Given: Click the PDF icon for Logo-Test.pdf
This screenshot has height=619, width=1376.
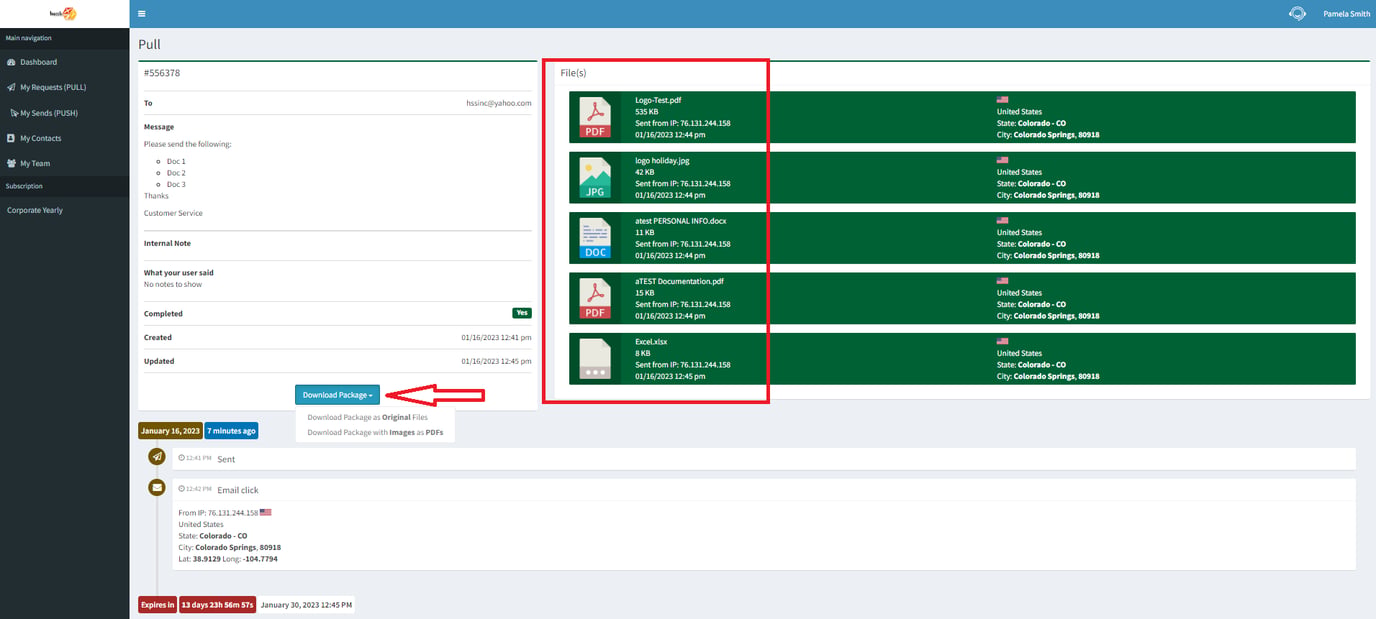Looking at the screenshot, I should click(595, 117).
